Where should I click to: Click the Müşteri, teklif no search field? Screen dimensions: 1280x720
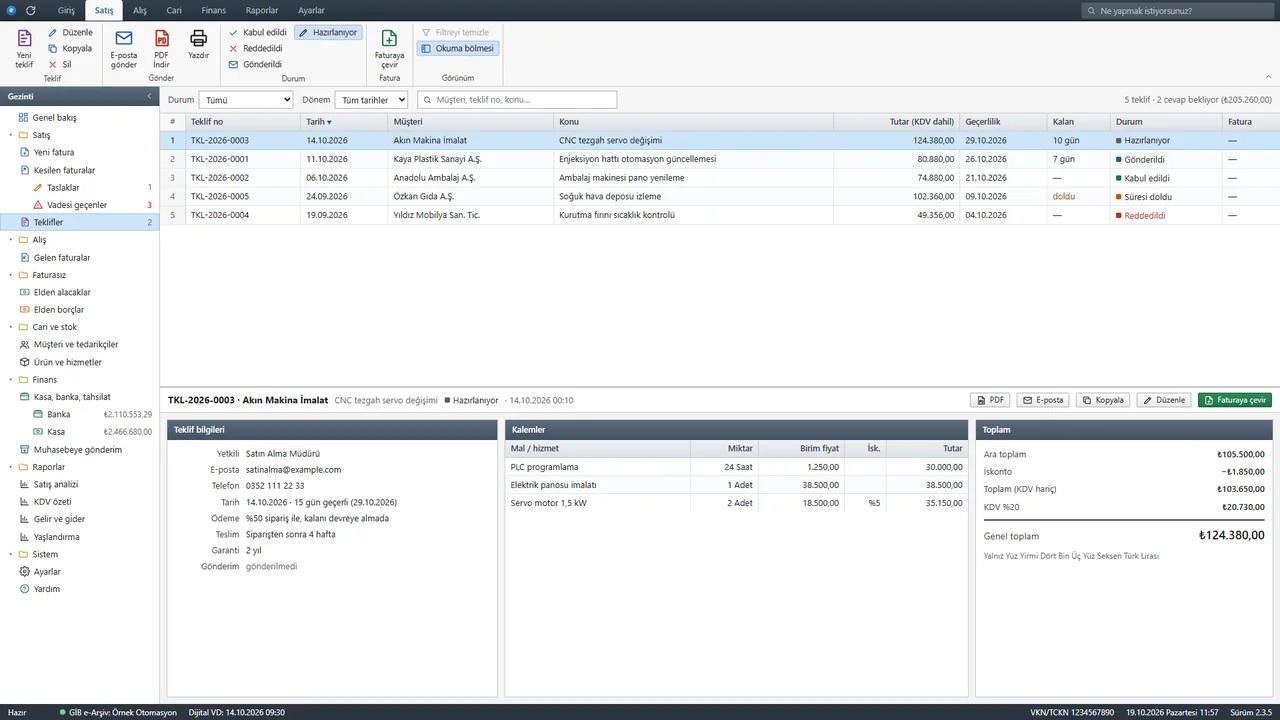(x=517, y=100)
